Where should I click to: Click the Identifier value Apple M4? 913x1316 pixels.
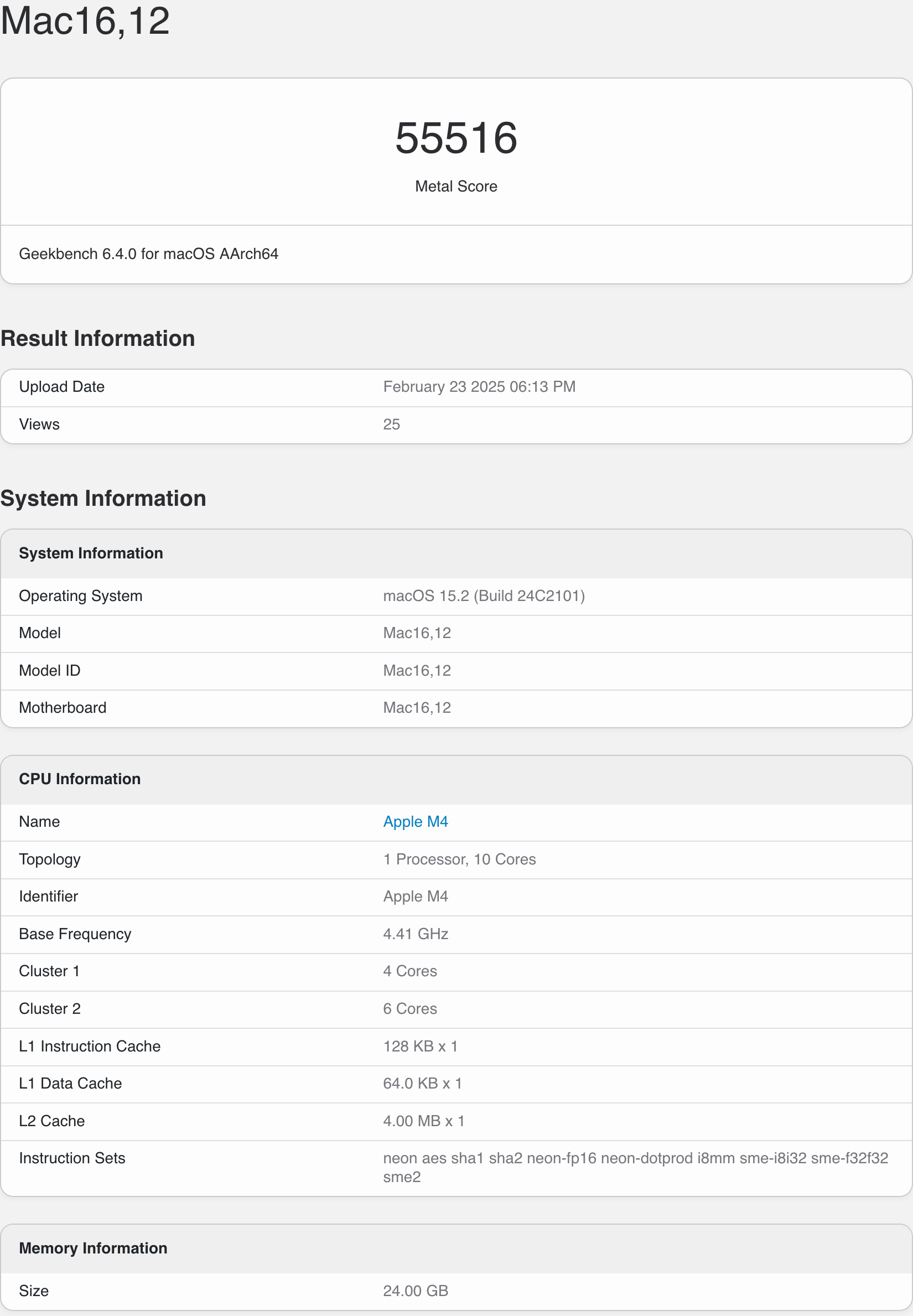(416, 897)
